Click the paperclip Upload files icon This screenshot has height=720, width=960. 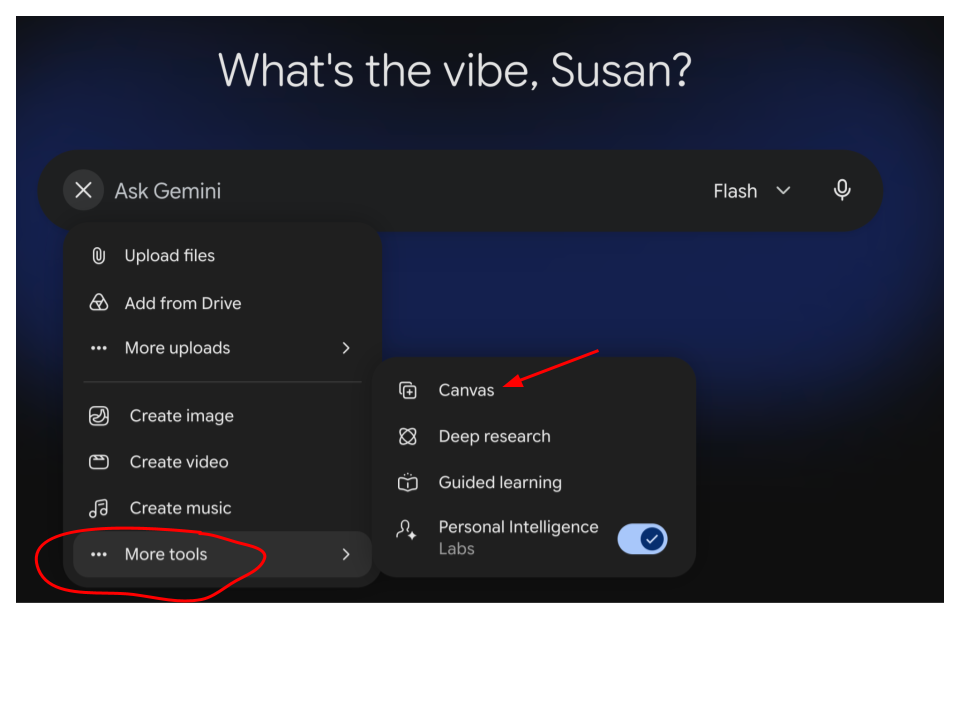click(x=99, y=255)
